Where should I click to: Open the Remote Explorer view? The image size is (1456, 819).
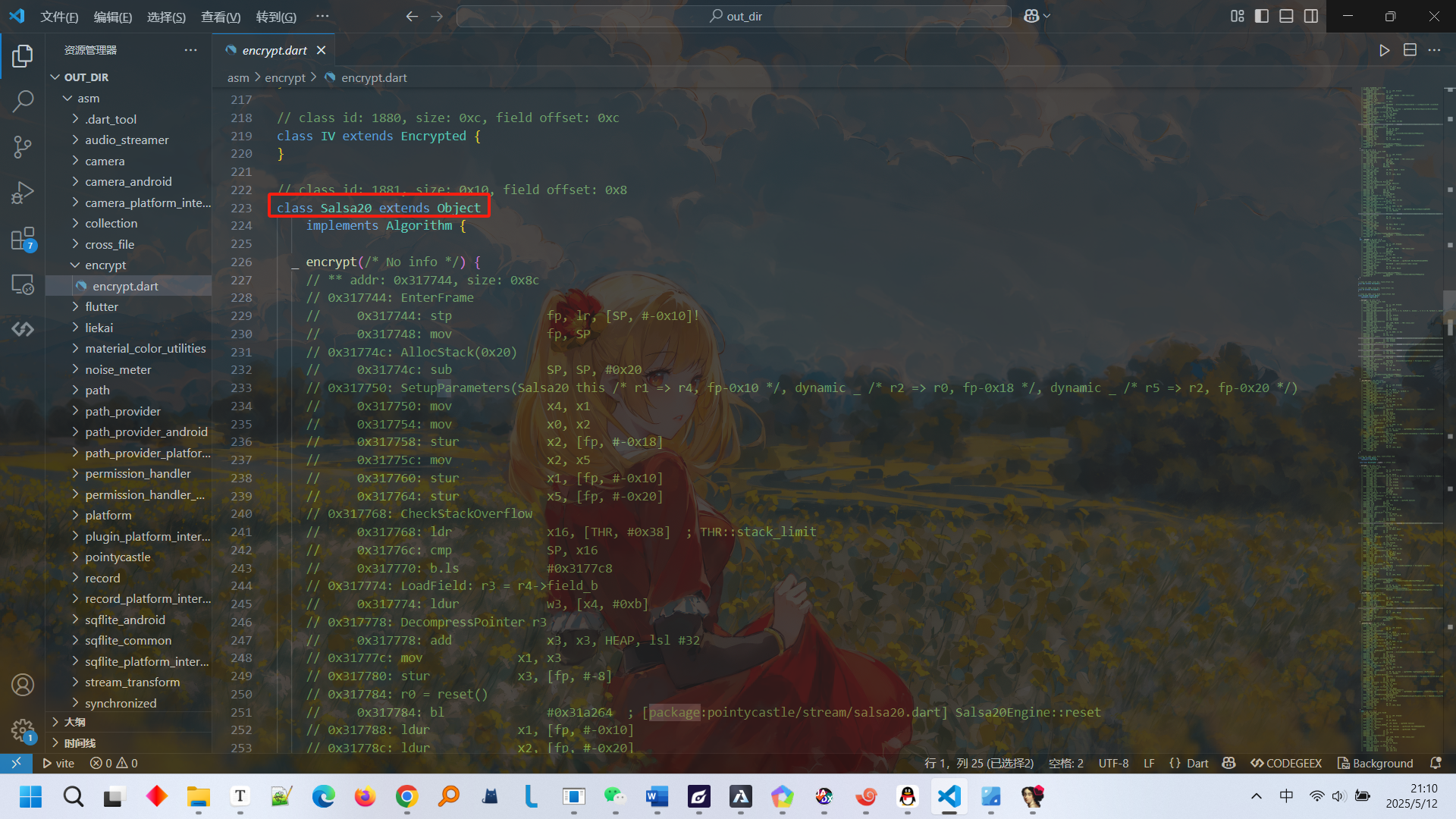pos(23,284)
